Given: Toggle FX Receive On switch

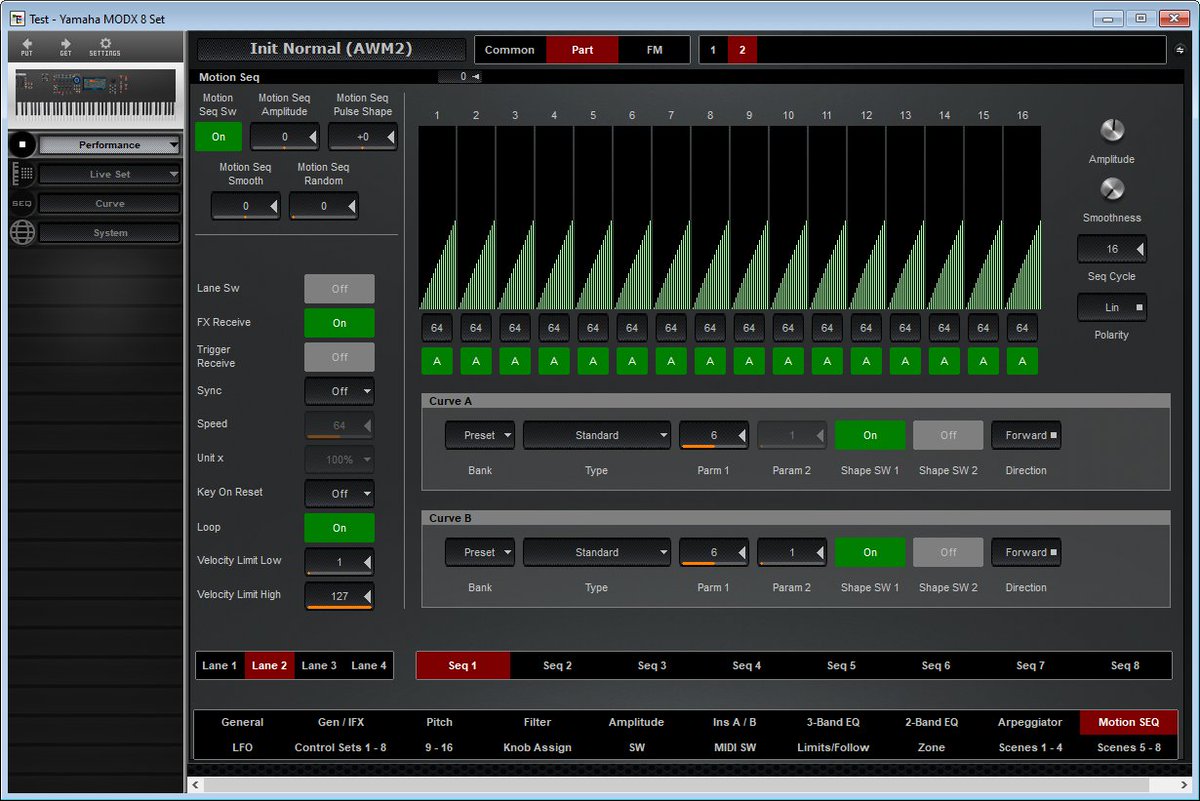Looking at the screenshot, I should coord(340,323).
